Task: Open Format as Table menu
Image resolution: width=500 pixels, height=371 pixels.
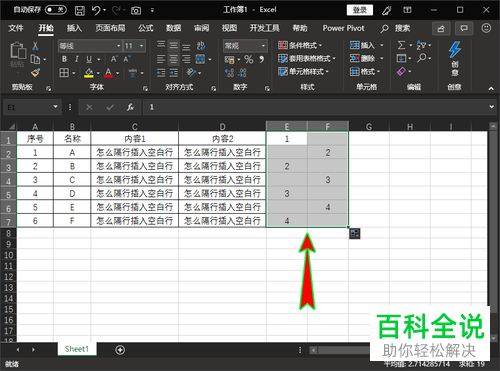Action: pyautogui.click(x=307, y=59)
